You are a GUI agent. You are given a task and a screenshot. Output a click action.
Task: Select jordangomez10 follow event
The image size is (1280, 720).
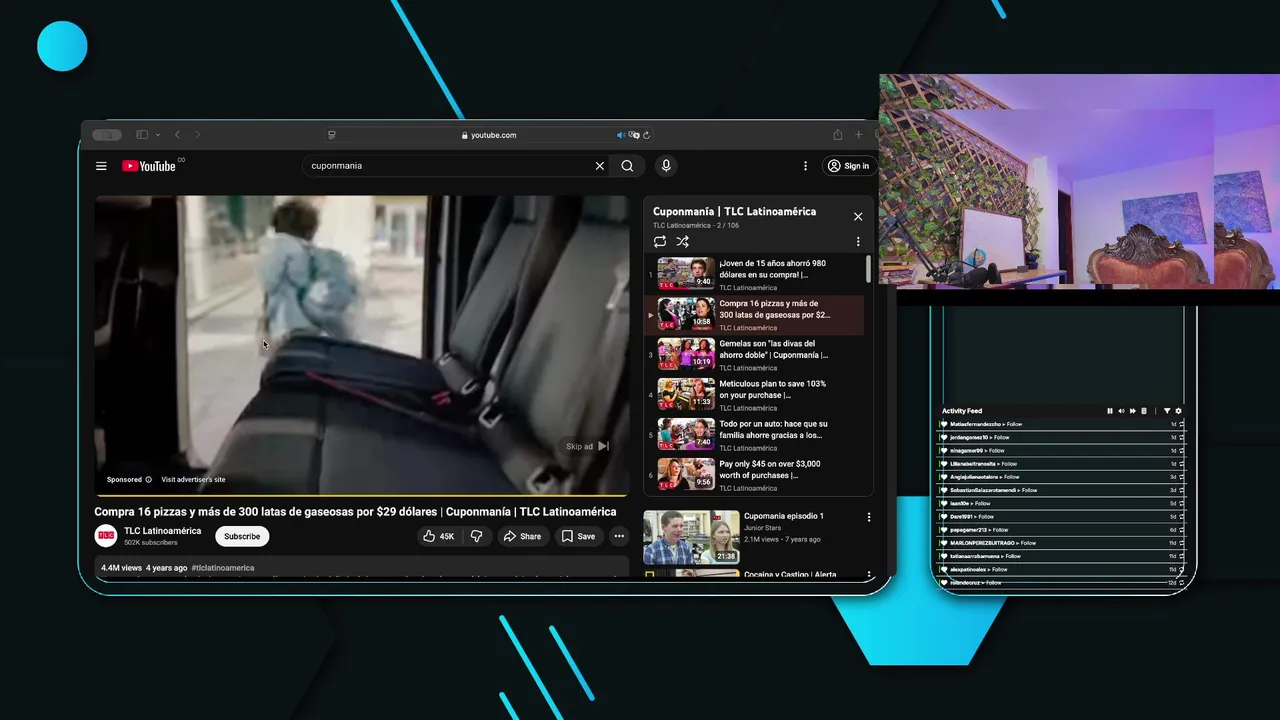click(1062, 437)
